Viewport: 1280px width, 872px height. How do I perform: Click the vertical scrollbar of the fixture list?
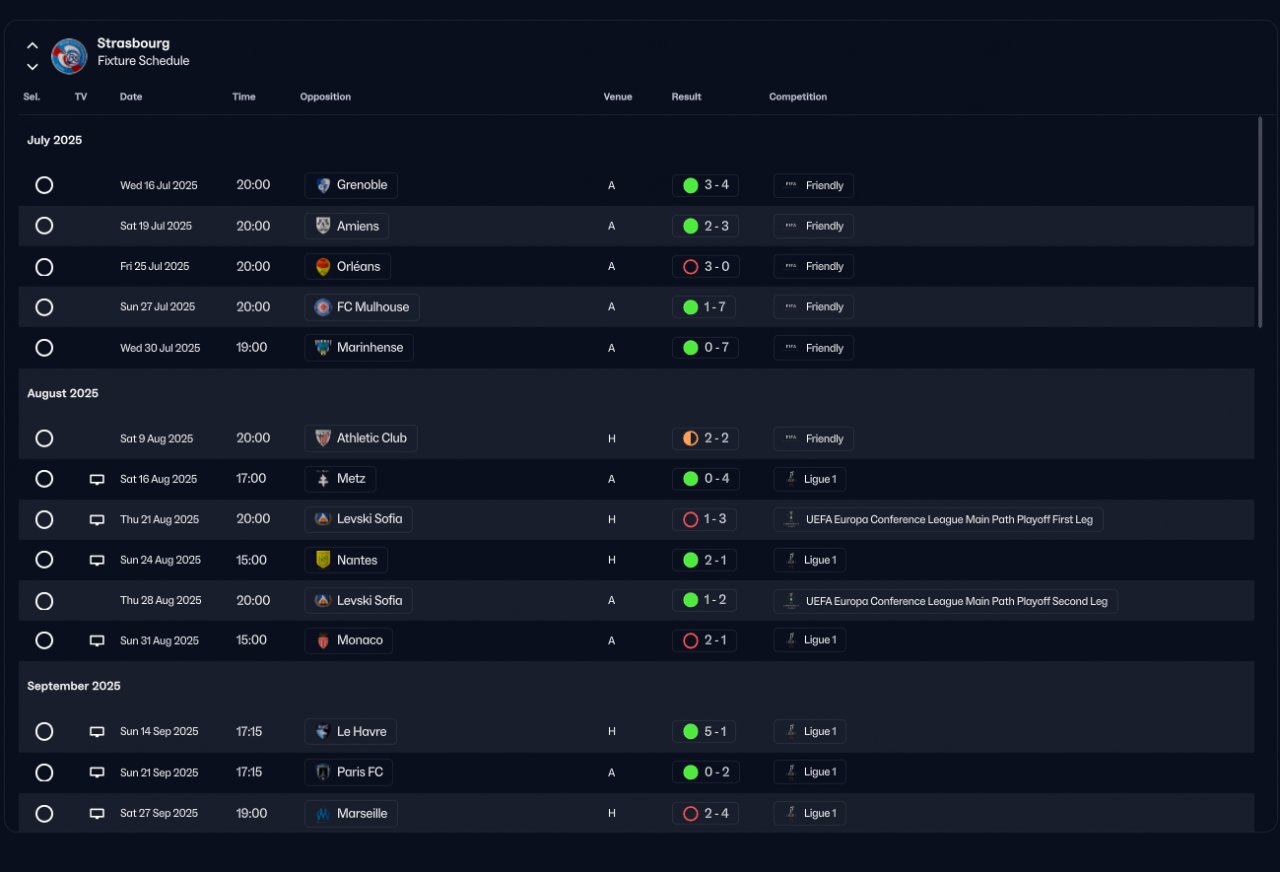pyautogui.click(x=1260, y=222)
